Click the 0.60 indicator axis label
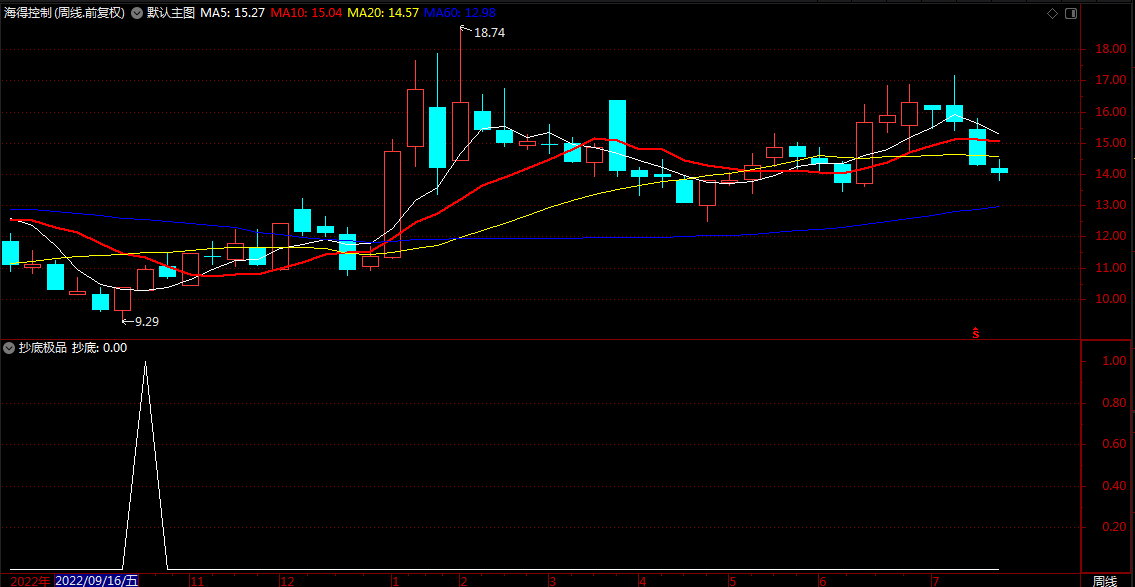 tap(1113, 444)
